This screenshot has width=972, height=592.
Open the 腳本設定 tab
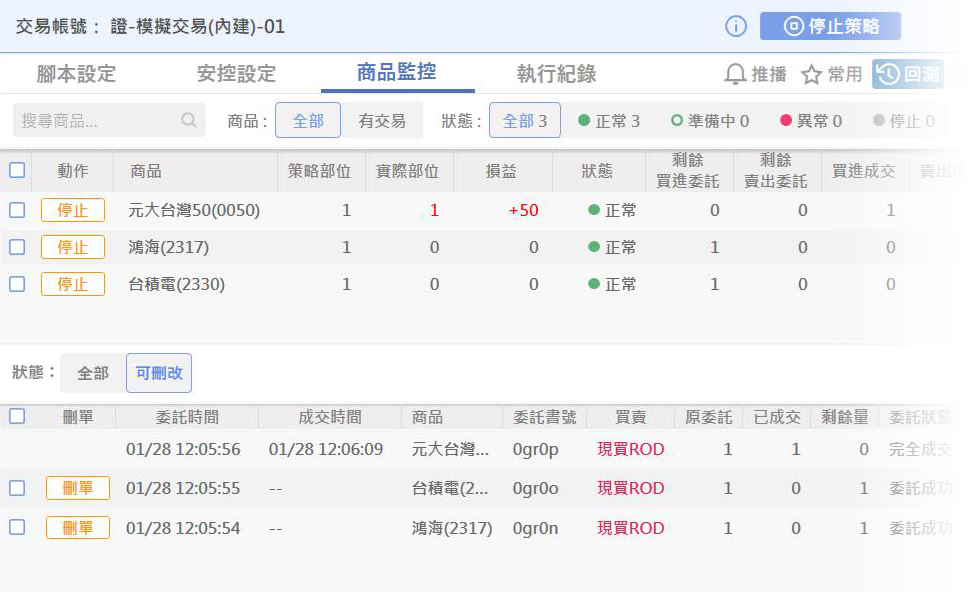[76, 74]
